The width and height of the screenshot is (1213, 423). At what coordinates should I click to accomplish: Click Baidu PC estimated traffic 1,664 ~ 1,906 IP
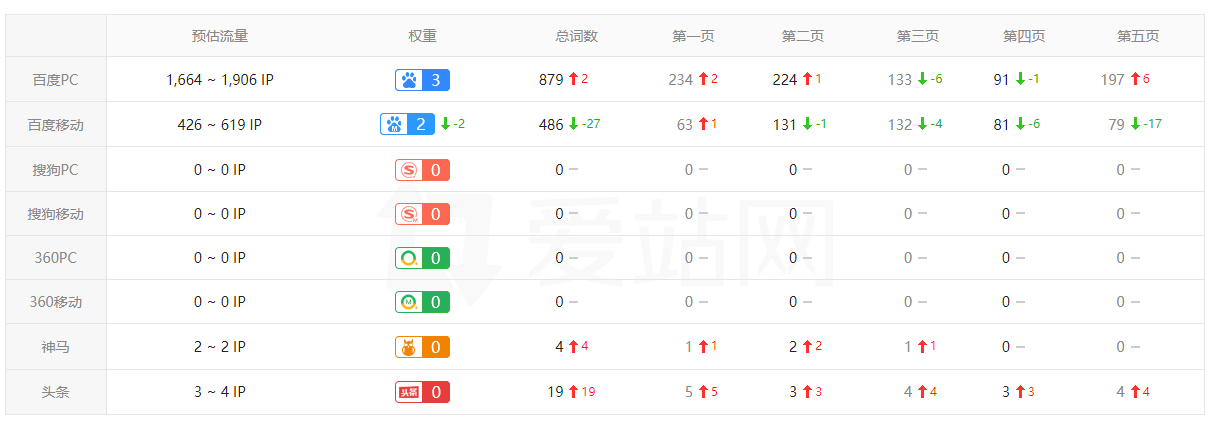pyautogui.click(x=219, y=80)
